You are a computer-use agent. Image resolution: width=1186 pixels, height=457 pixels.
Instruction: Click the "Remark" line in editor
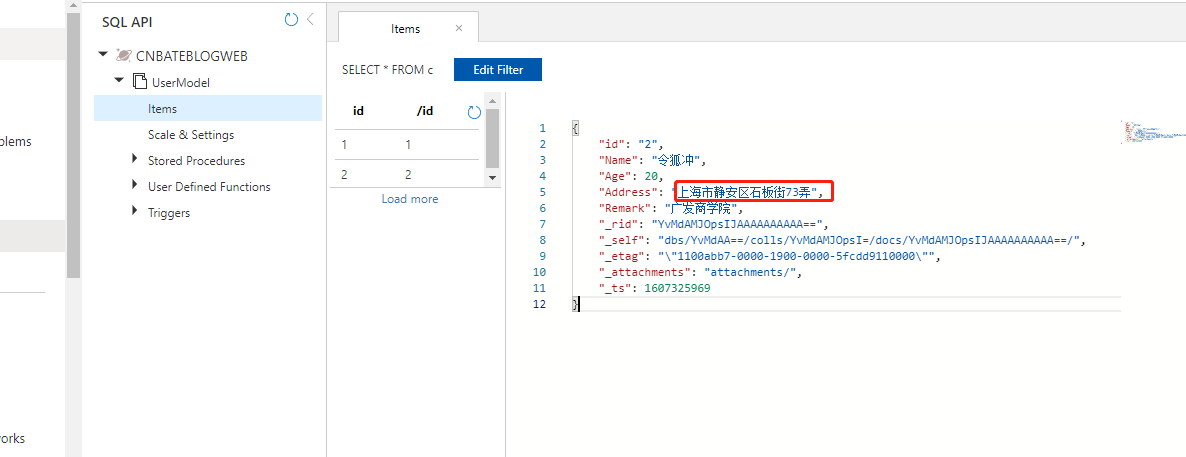[671, 208]
